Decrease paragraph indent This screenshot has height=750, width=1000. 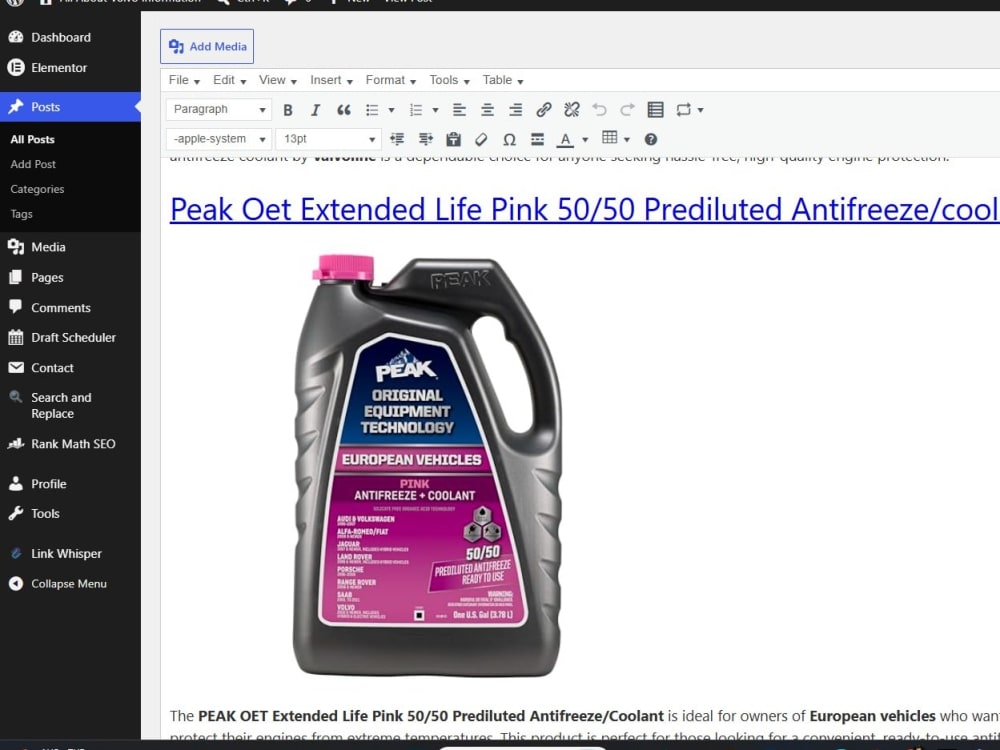[397, 139]
